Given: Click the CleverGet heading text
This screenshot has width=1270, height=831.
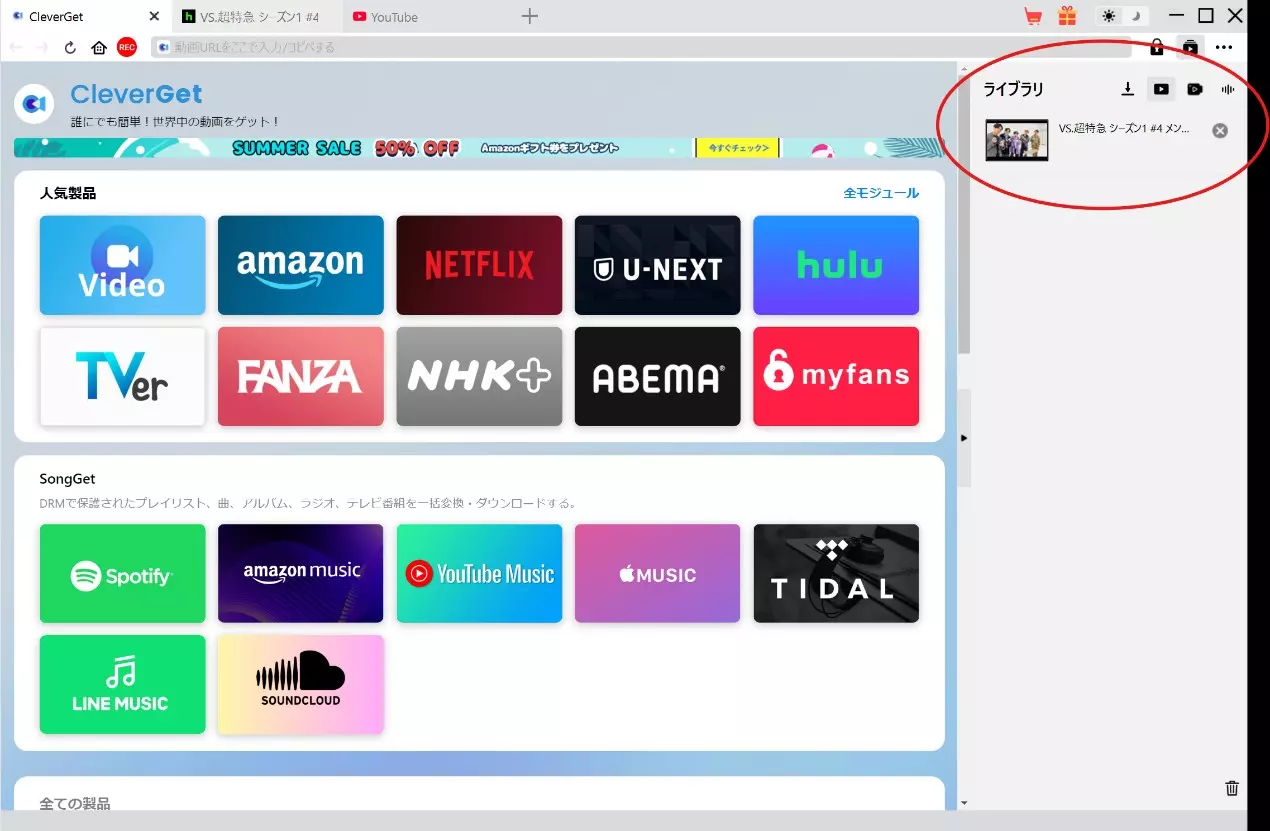Looking at the screenshot, I should pos(136,94).
